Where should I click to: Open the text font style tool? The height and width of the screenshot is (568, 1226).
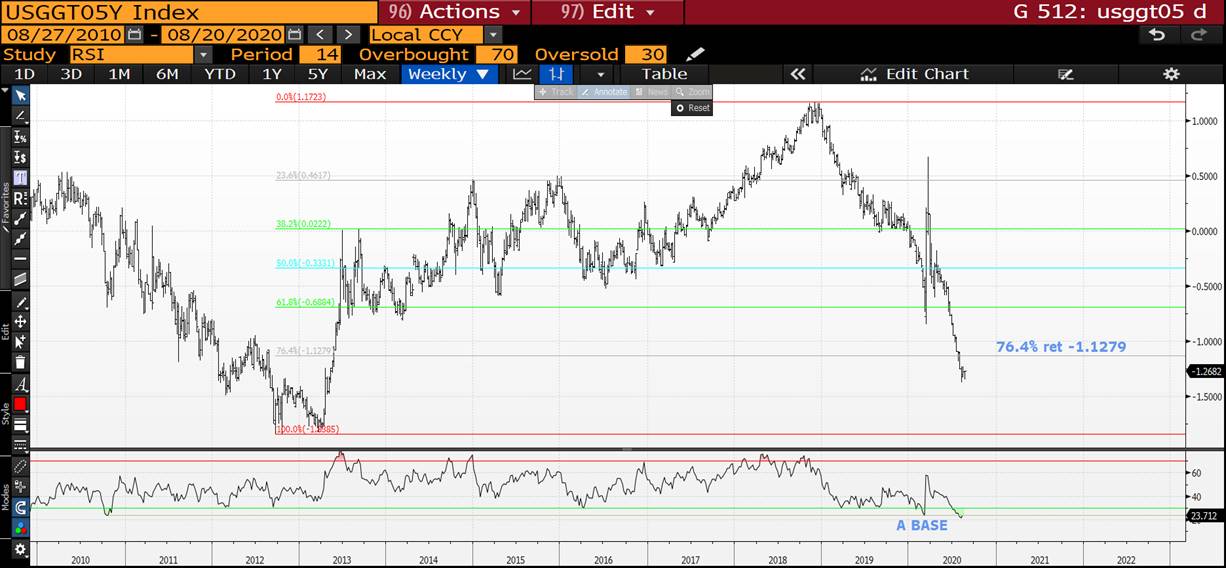click(x=20, y=385)
